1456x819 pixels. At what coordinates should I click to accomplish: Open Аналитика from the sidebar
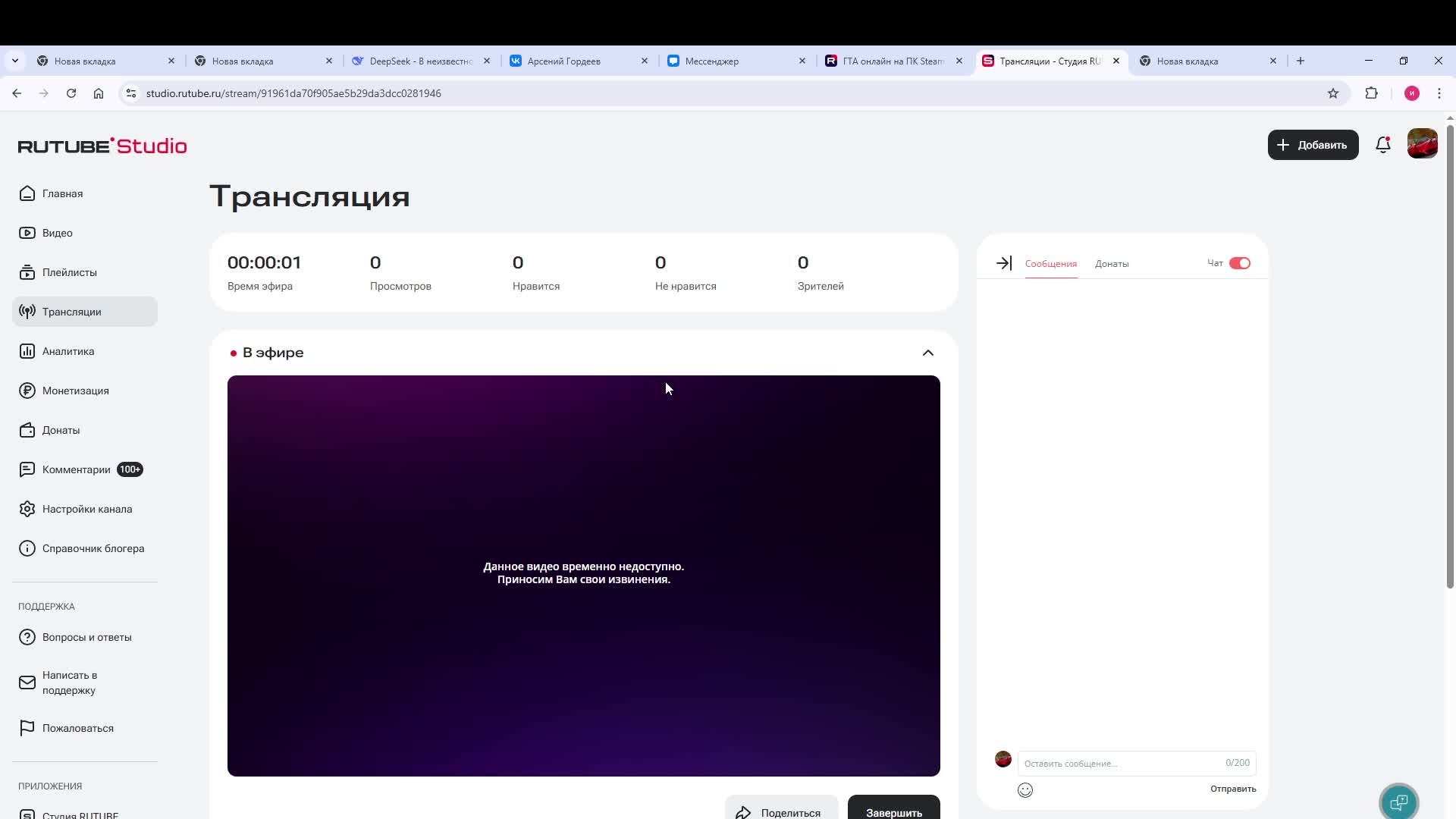68,351
